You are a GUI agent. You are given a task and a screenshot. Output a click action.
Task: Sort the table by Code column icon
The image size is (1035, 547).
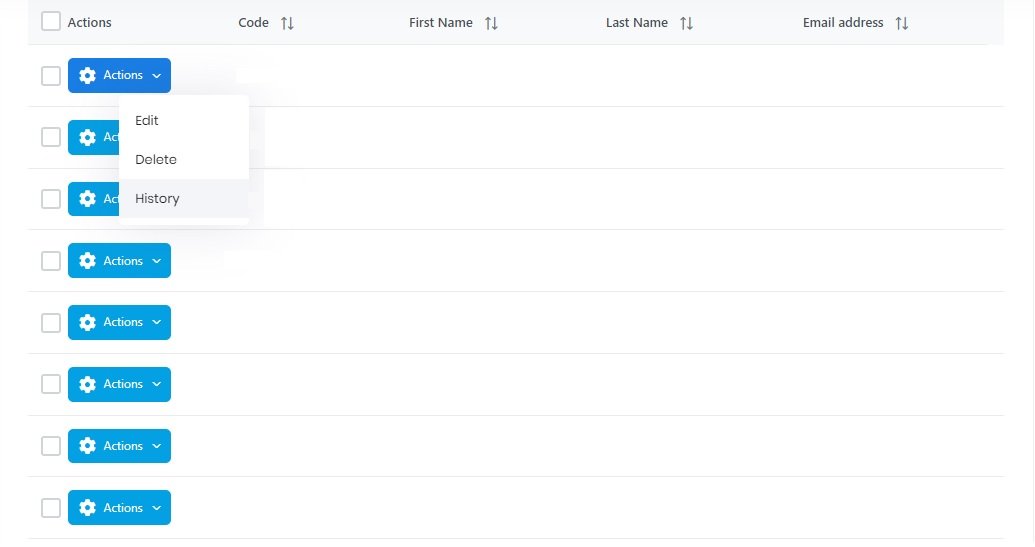(287, 23)
